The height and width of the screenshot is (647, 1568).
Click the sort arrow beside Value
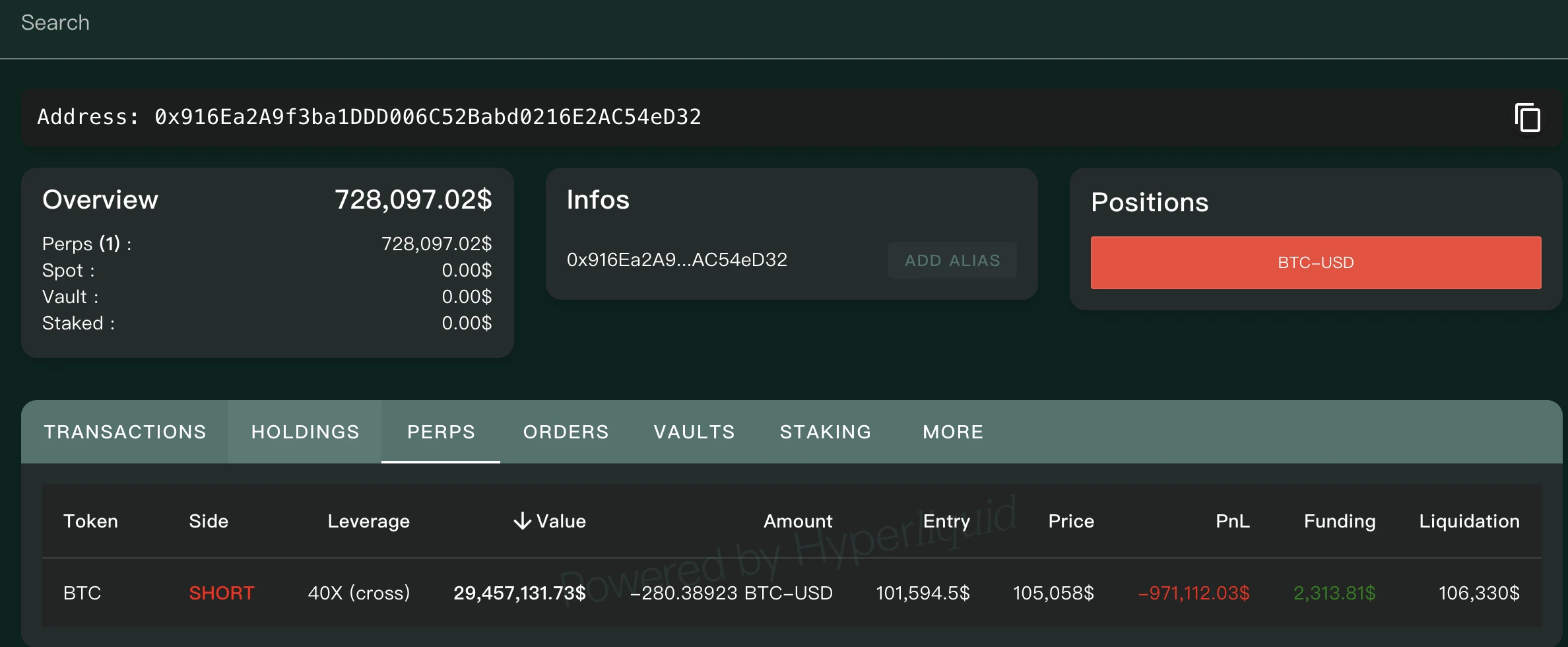coord(522,521)
